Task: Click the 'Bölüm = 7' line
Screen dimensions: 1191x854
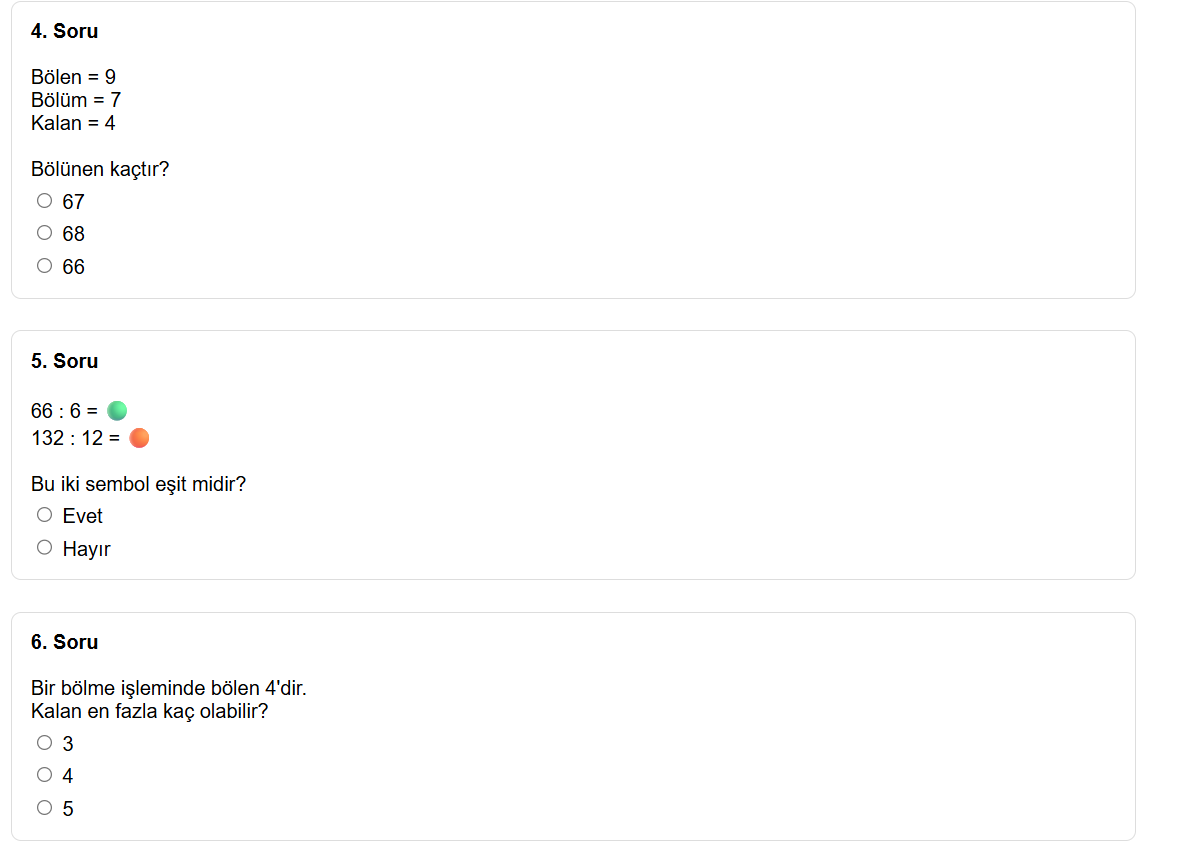Action: click(76, 100)
